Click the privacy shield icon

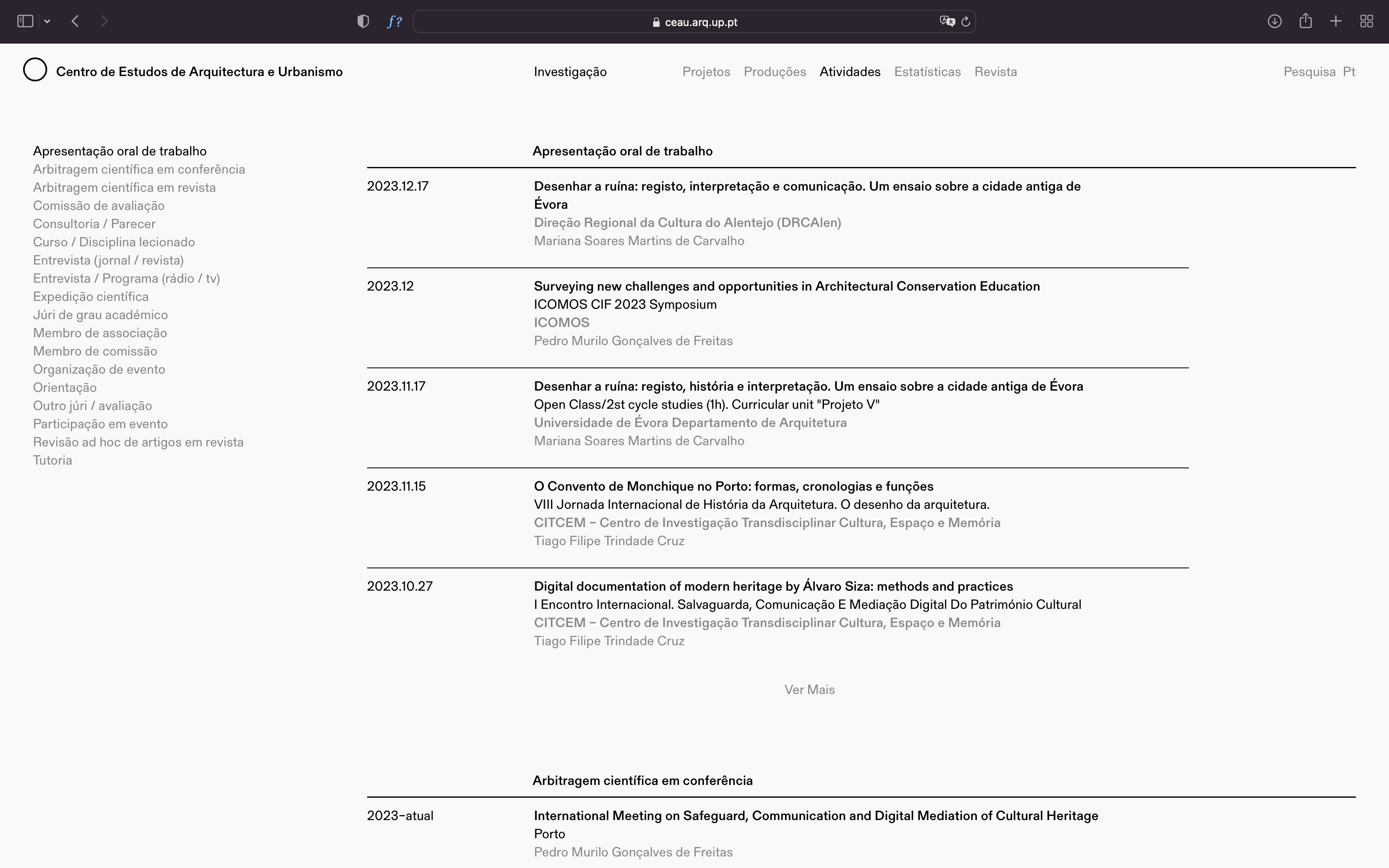pos(363,21)
